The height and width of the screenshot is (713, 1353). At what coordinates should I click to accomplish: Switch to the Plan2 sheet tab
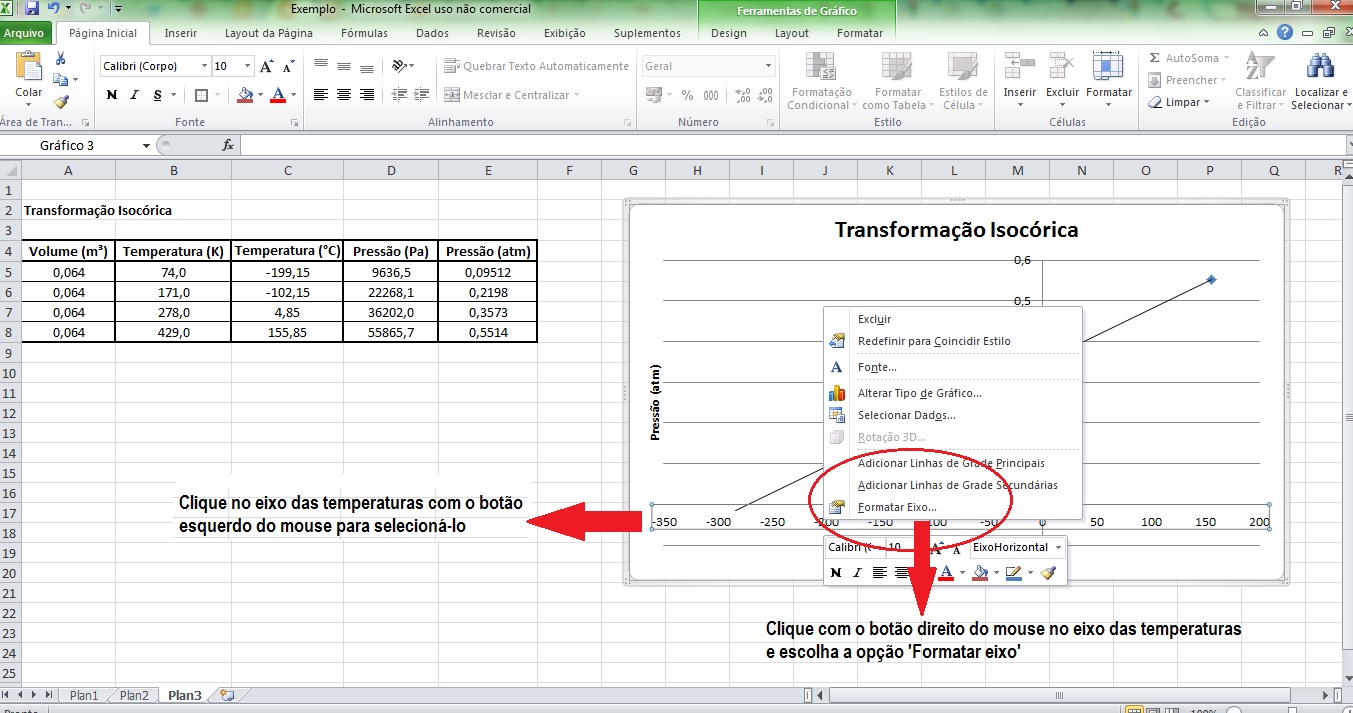click(x=133, y=695)
